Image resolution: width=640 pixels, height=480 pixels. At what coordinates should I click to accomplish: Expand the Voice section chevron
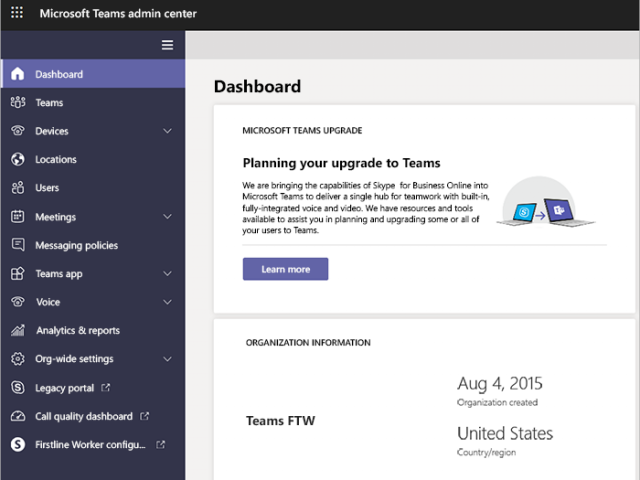coord(167,302)
